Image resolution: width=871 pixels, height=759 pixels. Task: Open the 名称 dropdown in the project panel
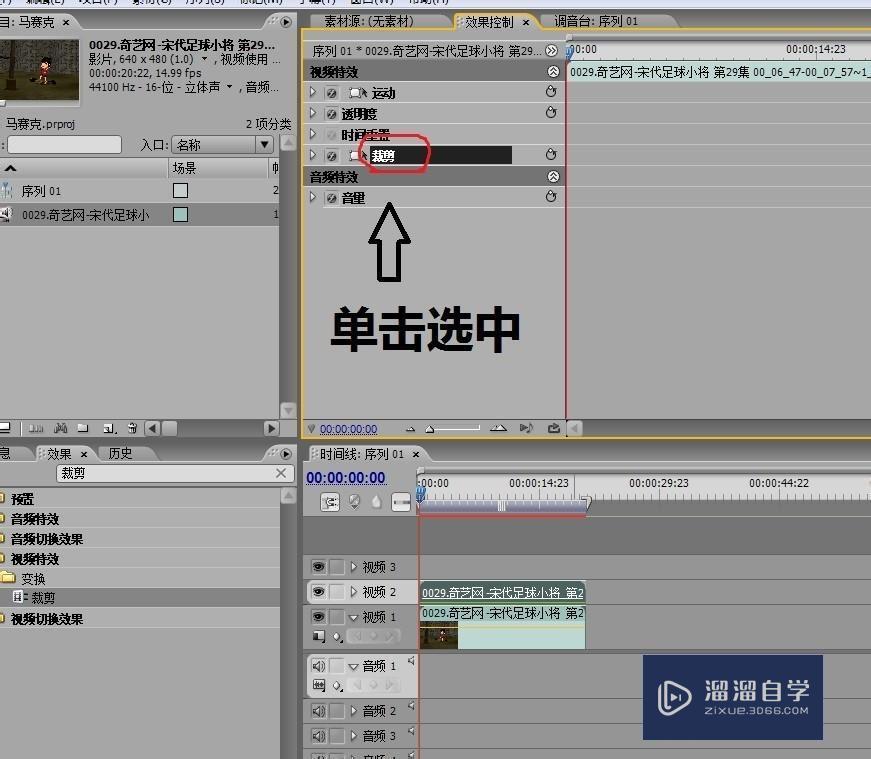tap(264, 143)
